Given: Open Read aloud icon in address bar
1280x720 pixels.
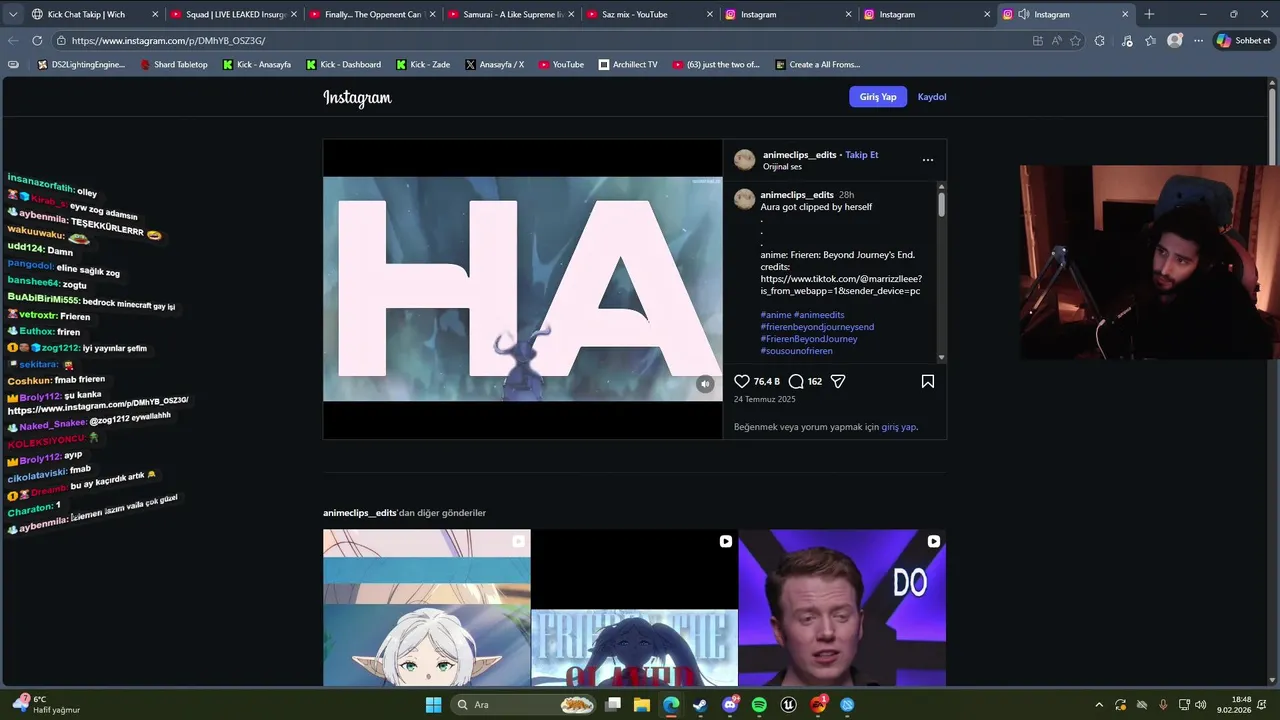Looking at the screenshot, I should pos(1057,41).
